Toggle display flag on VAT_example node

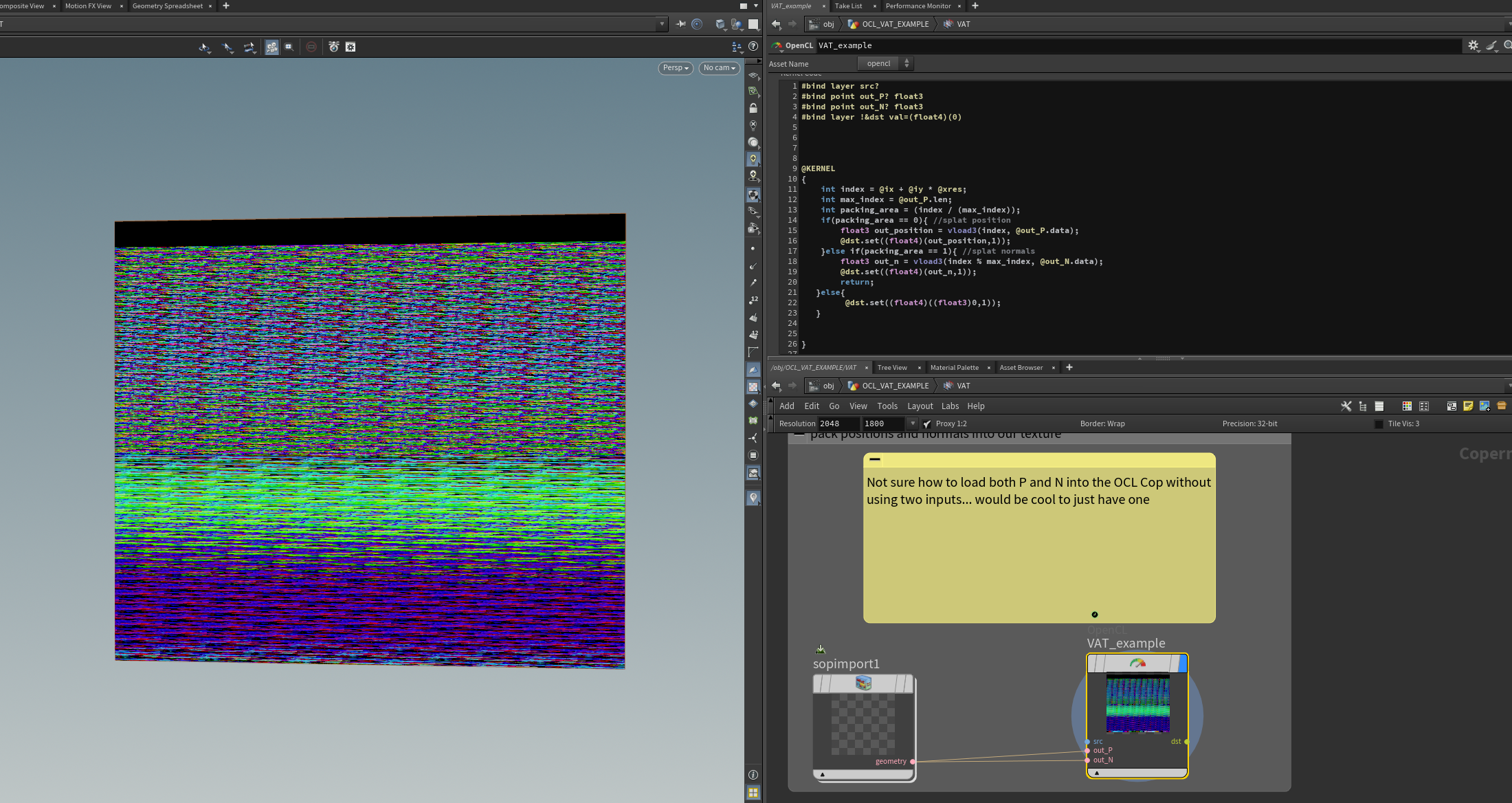tap(1183, 663)
